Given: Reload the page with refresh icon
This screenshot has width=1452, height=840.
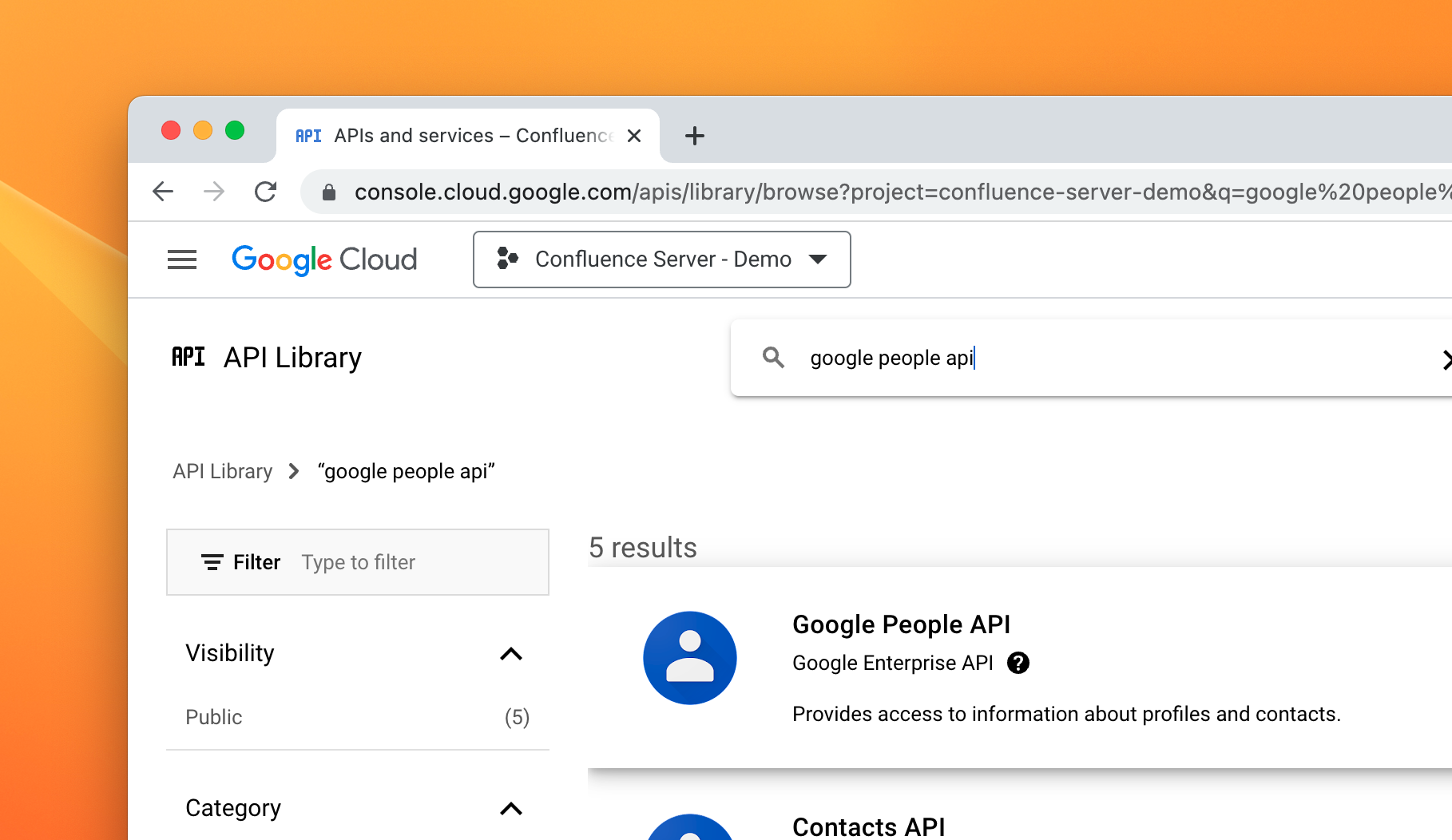Looking at the screenshot, I should [265, 192].
